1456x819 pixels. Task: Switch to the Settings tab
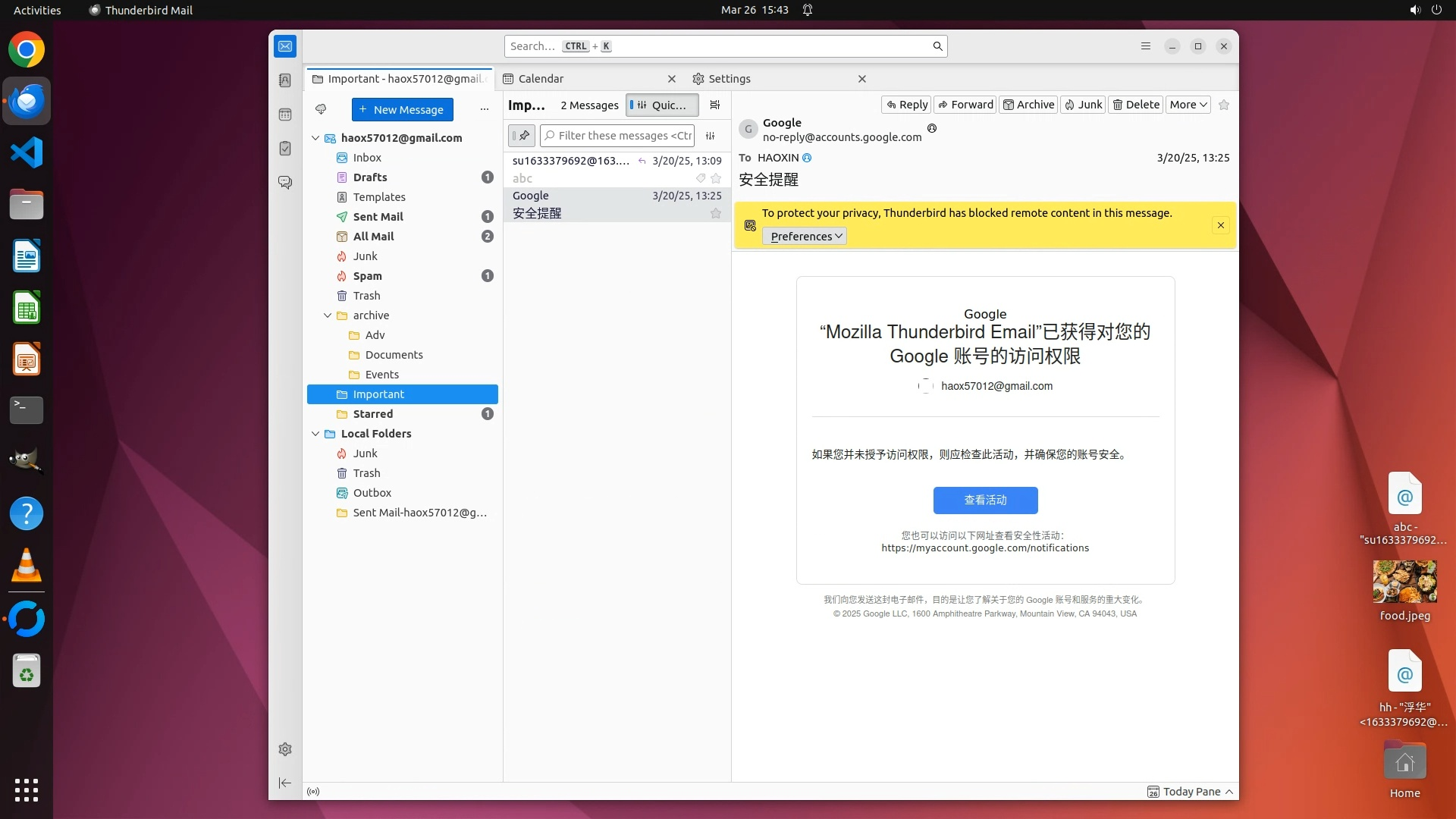[x=729, y=79]
